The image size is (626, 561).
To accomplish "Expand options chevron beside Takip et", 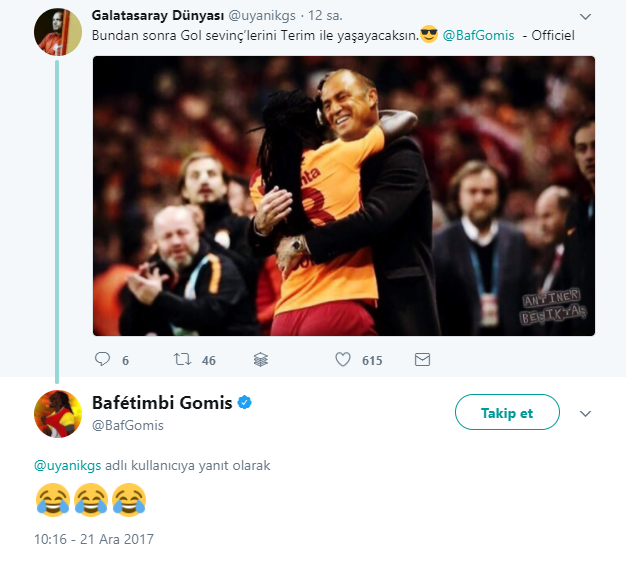I will [587, 413].
